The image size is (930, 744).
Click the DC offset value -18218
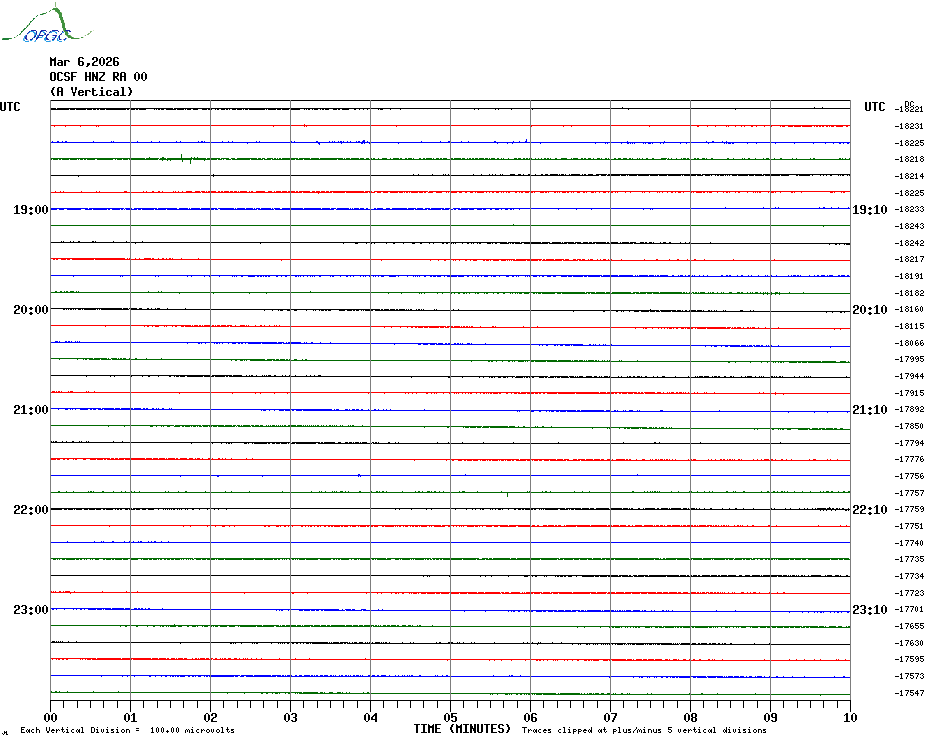point(909,160)
